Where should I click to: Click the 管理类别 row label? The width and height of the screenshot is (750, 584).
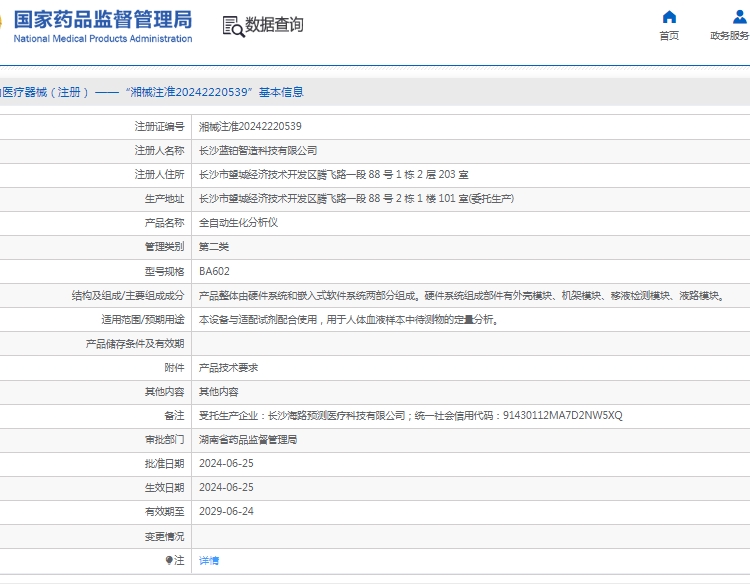click(165, 247)
